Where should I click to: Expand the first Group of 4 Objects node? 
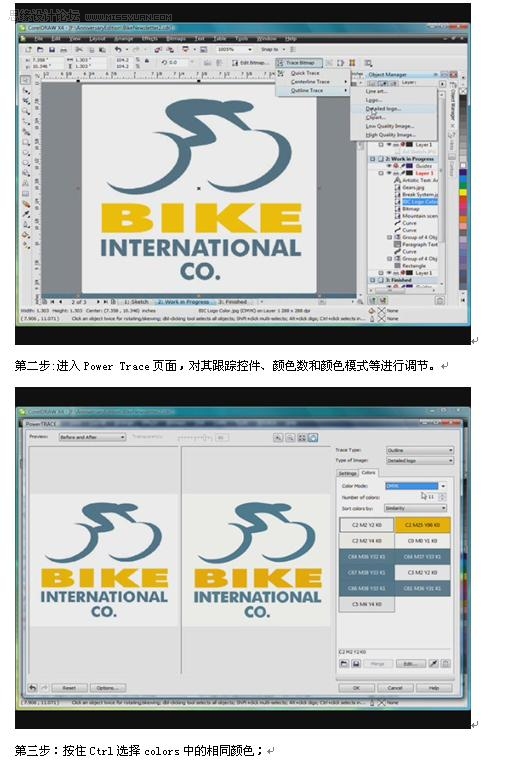389,238
